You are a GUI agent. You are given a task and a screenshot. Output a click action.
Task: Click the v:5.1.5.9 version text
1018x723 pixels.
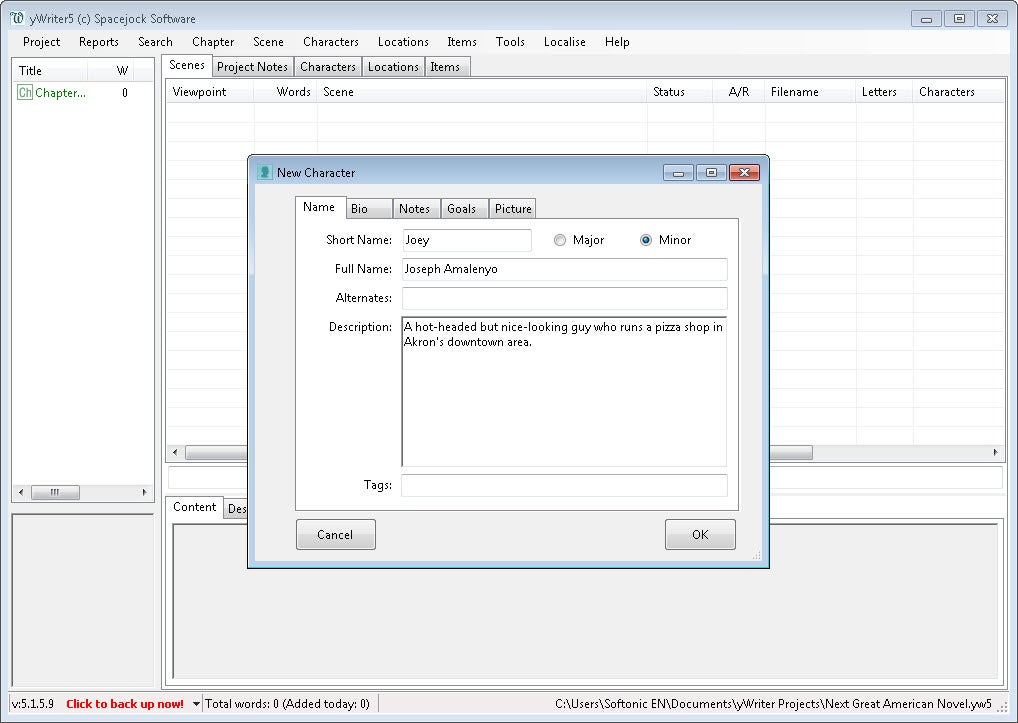point(33,704)
